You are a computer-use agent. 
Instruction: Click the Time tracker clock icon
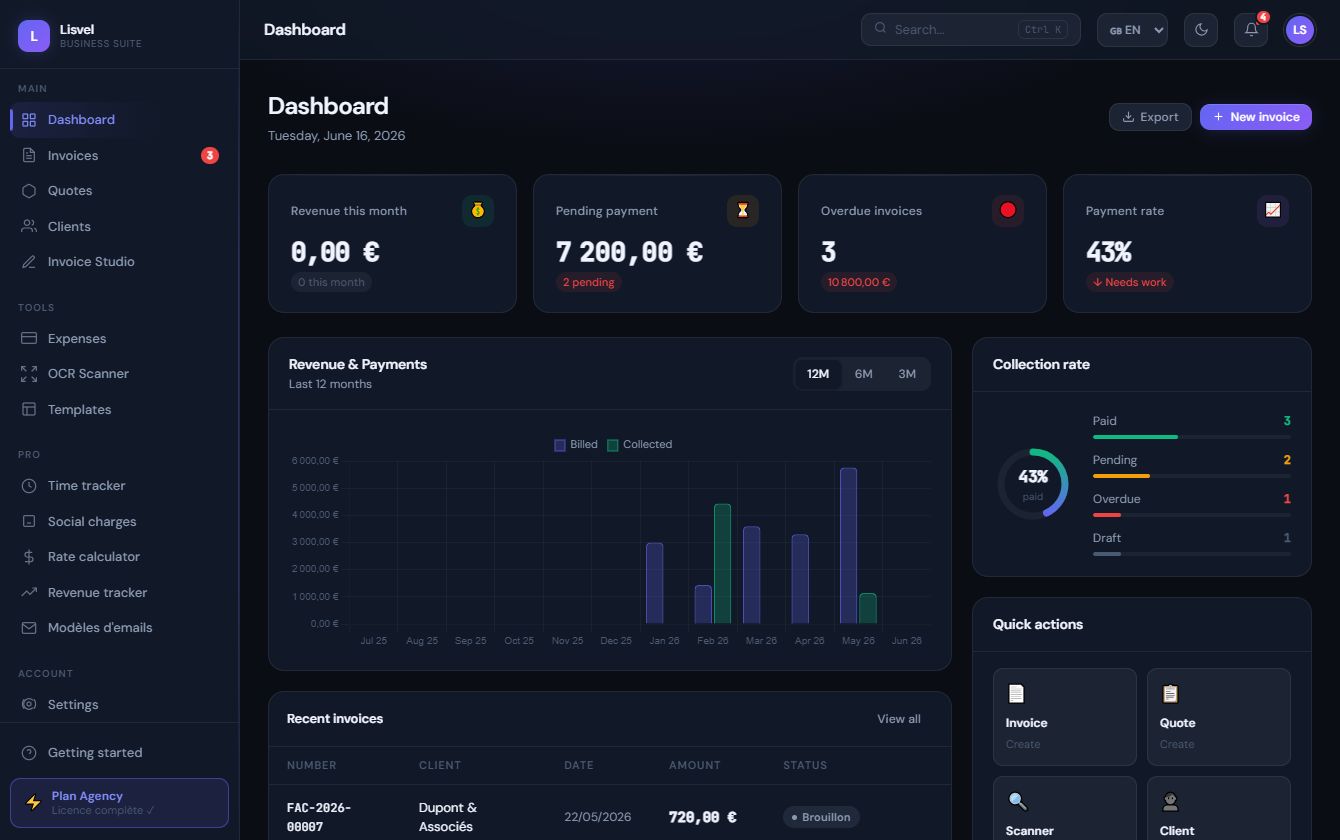[29, 486]
